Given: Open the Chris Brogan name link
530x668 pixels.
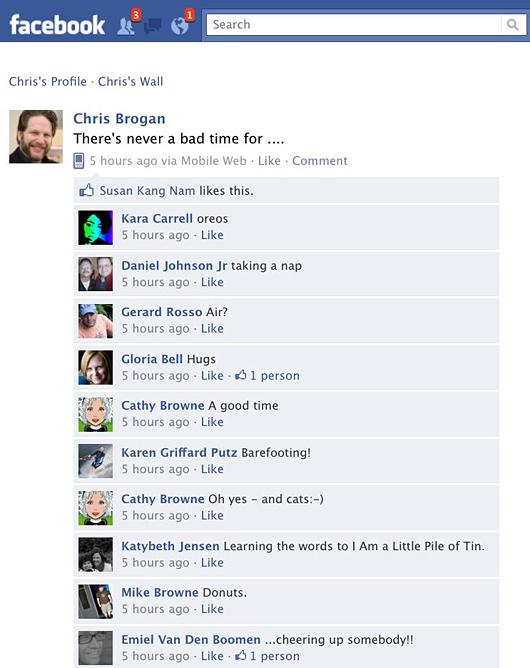Looking at the screenshot, I should (119, 118).
